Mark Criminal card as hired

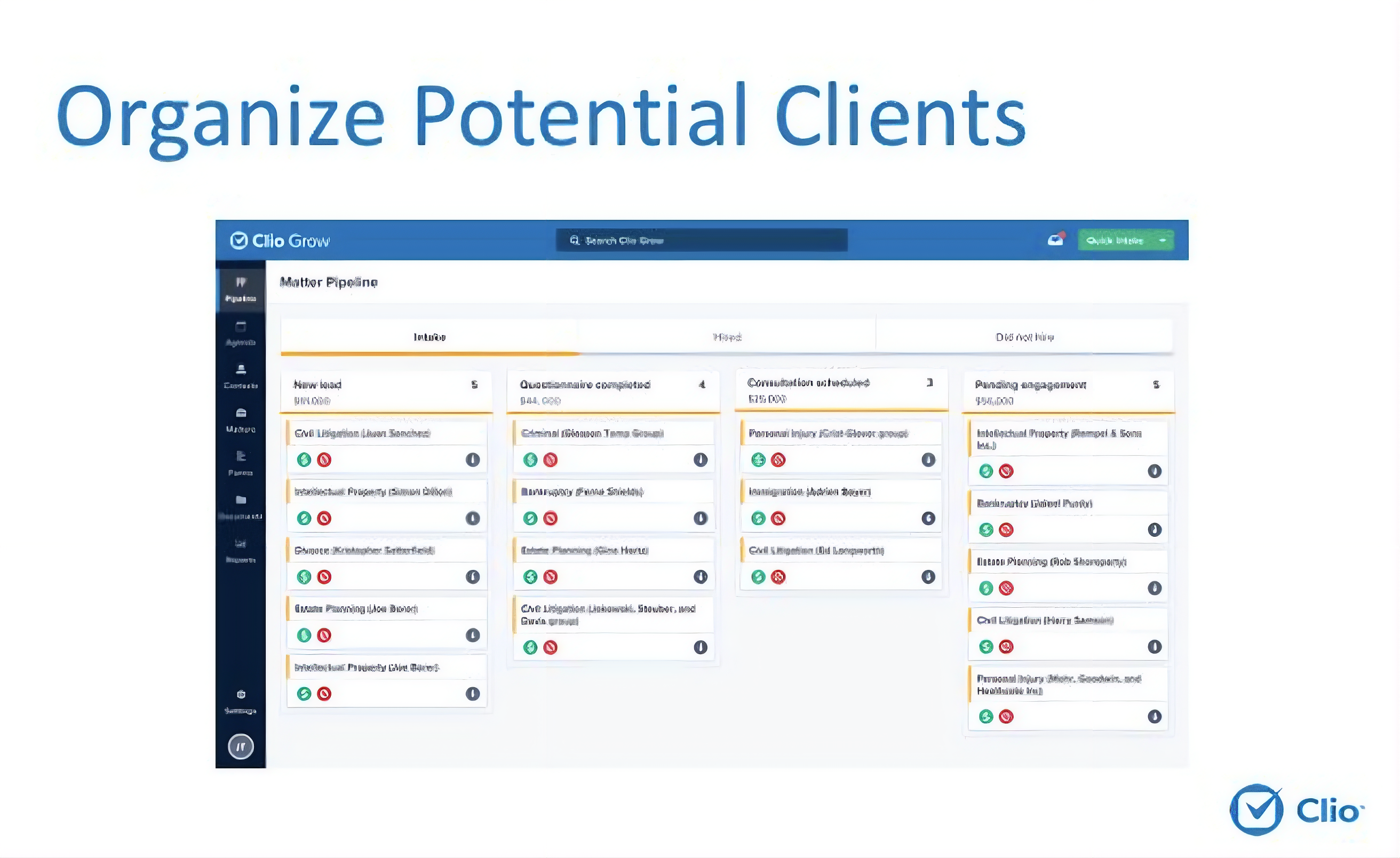click(530, 460)
